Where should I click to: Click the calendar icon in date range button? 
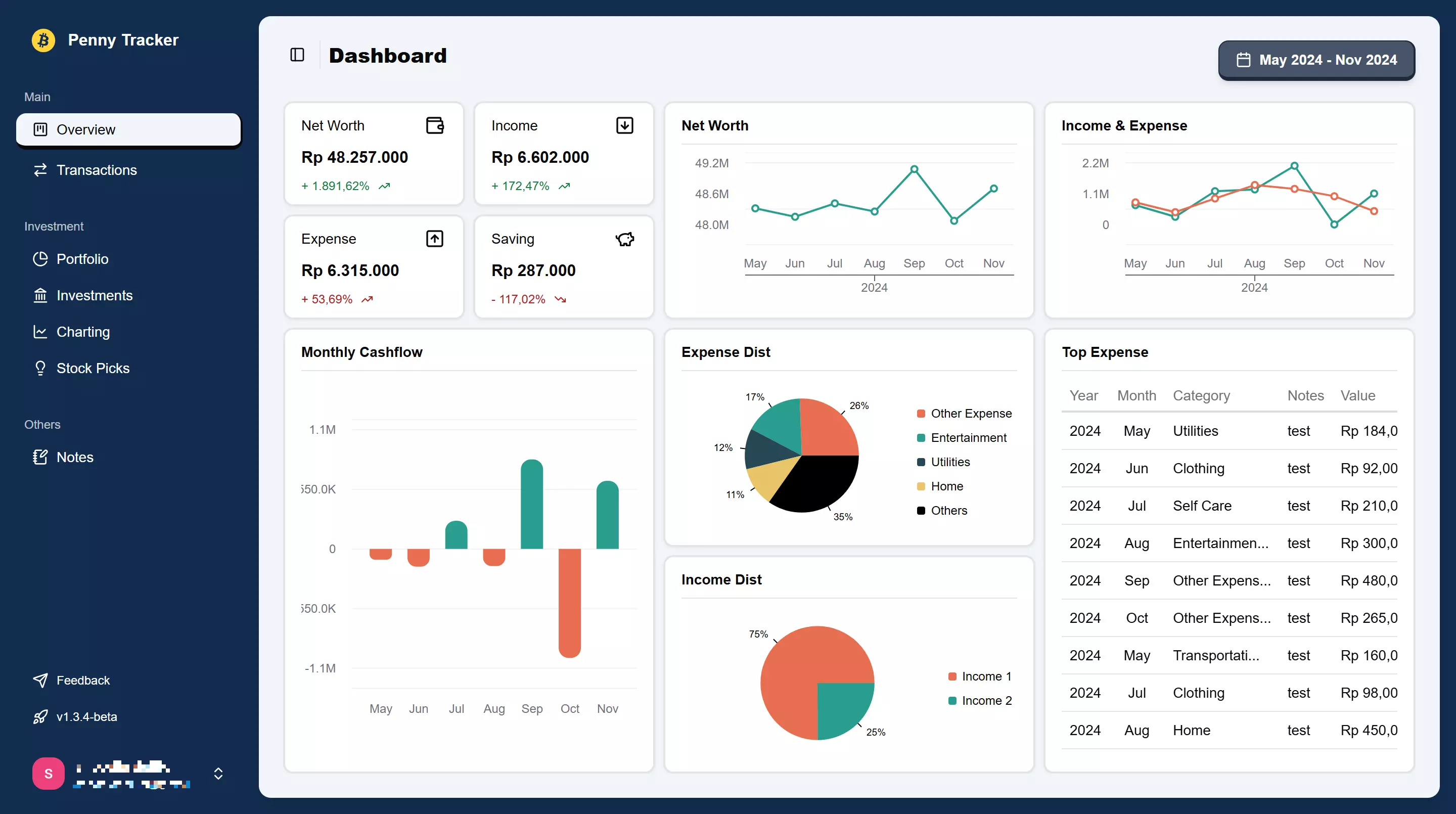[x=1244, y=60]
